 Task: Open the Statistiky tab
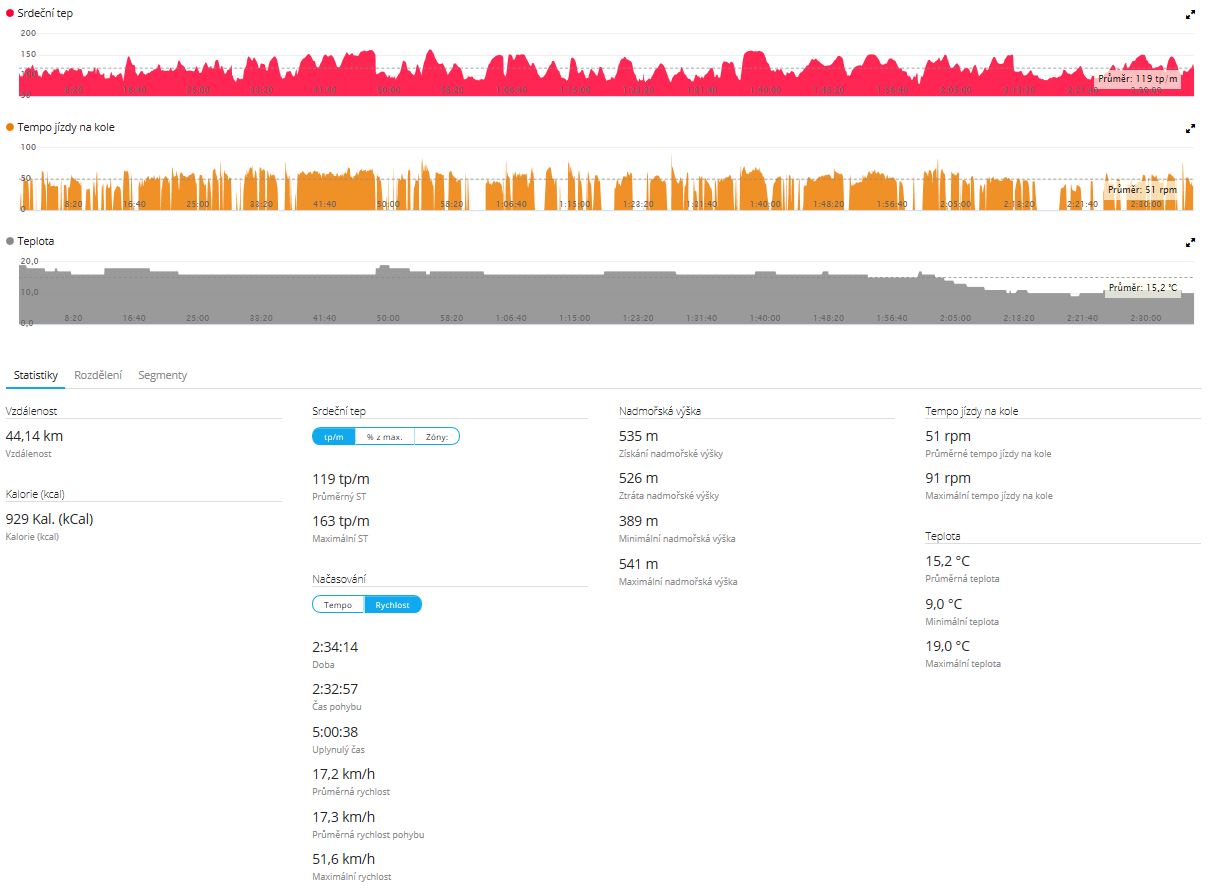tap(35, 375)
